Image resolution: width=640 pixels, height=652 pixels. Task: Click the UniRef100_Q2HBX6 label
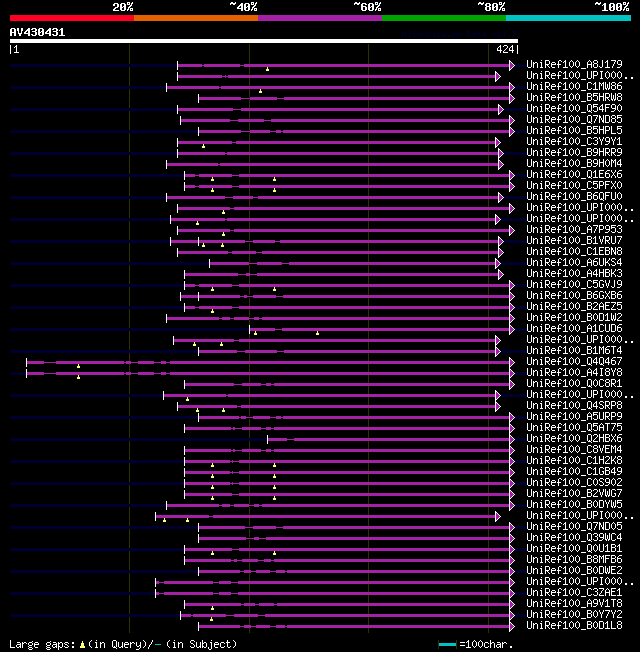coord(574,439)
